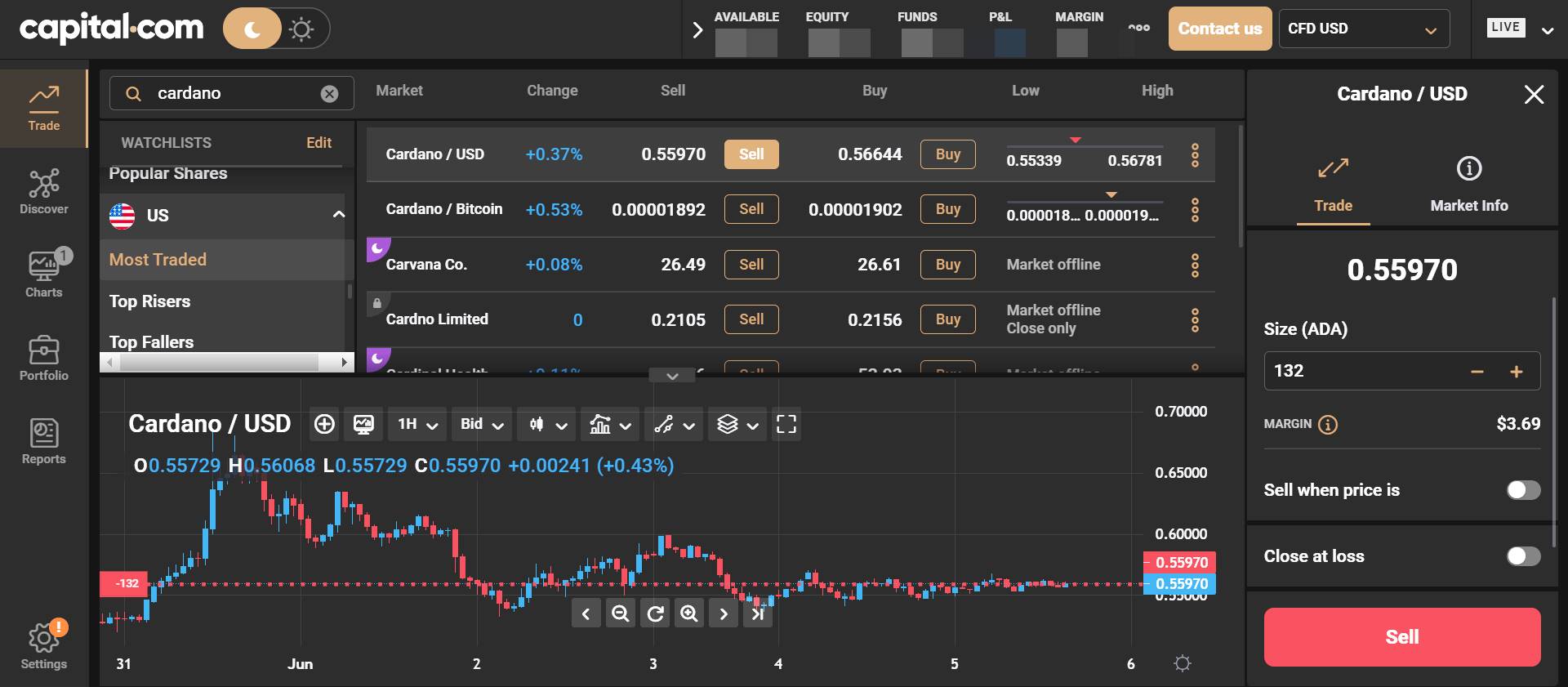Add comparison symbol to chart
The width and height of the screenshot is (1568, 687).
coord(324,424)
